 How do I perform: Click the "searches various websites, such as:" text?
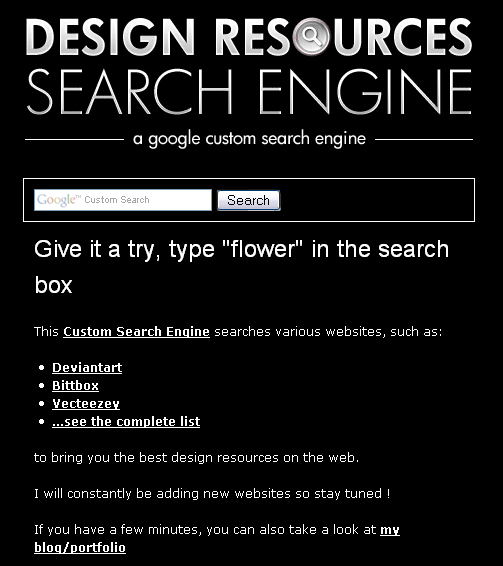click(328, 332)
